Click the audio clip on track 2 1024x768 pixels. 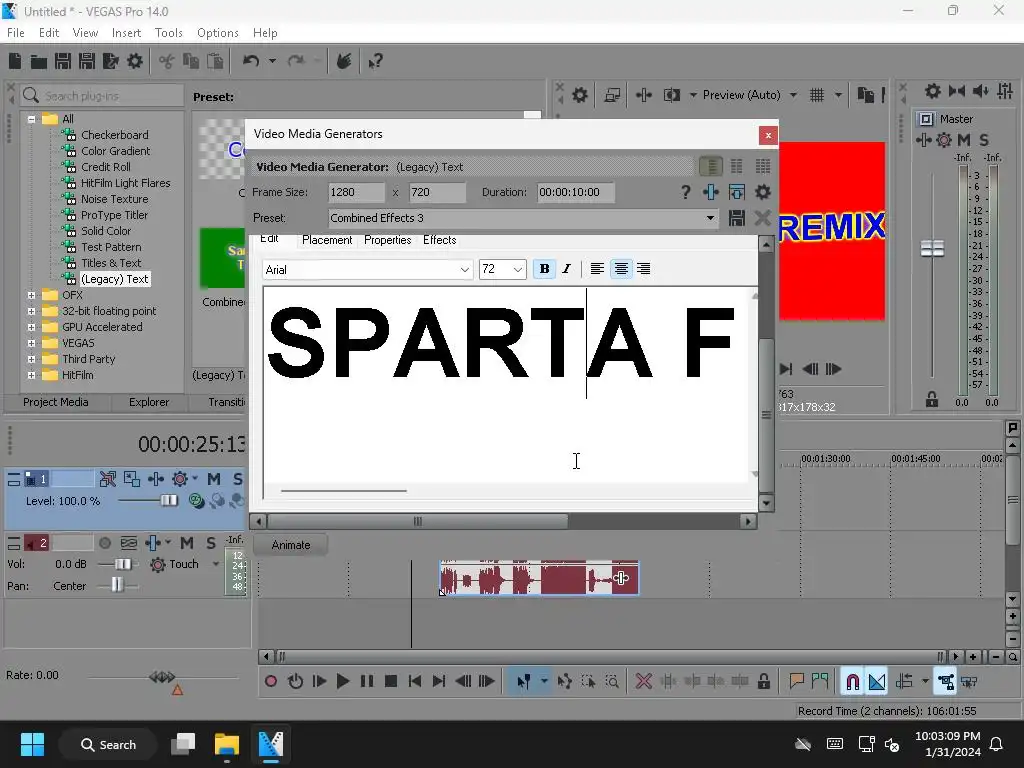[x=539, y=578]
